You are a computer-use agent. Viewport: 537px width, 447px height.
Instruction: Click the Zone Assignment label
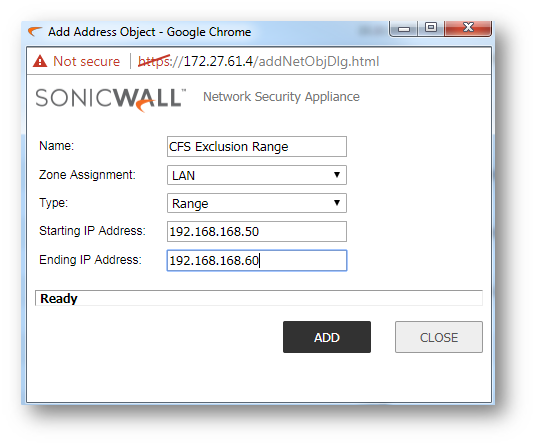87,175
